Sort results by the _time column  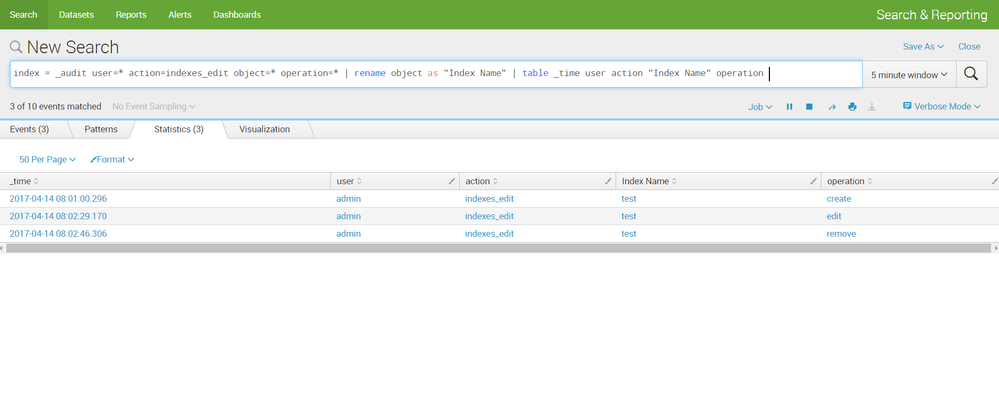24,181
